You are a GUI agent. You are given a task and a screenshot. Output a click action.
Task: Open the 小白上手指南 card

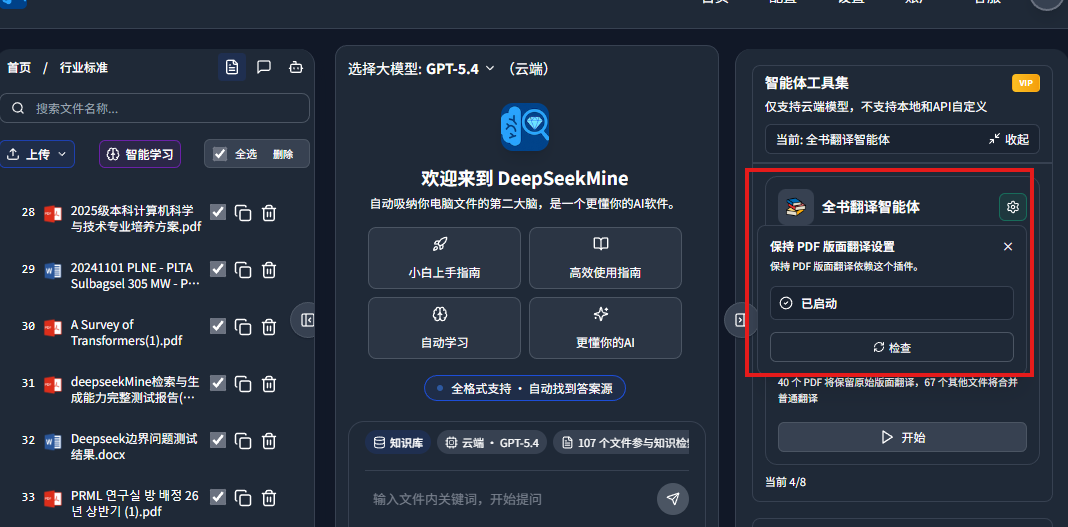(444, 258)
